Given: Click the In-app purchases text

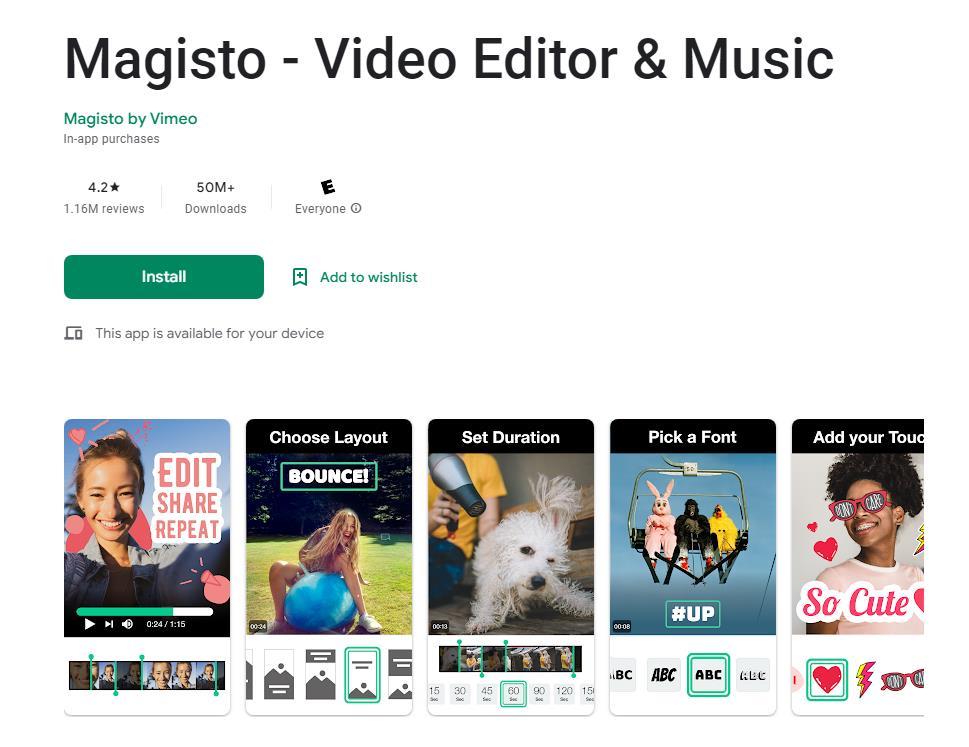Looking at the screenshot, I should coord(111,139).
